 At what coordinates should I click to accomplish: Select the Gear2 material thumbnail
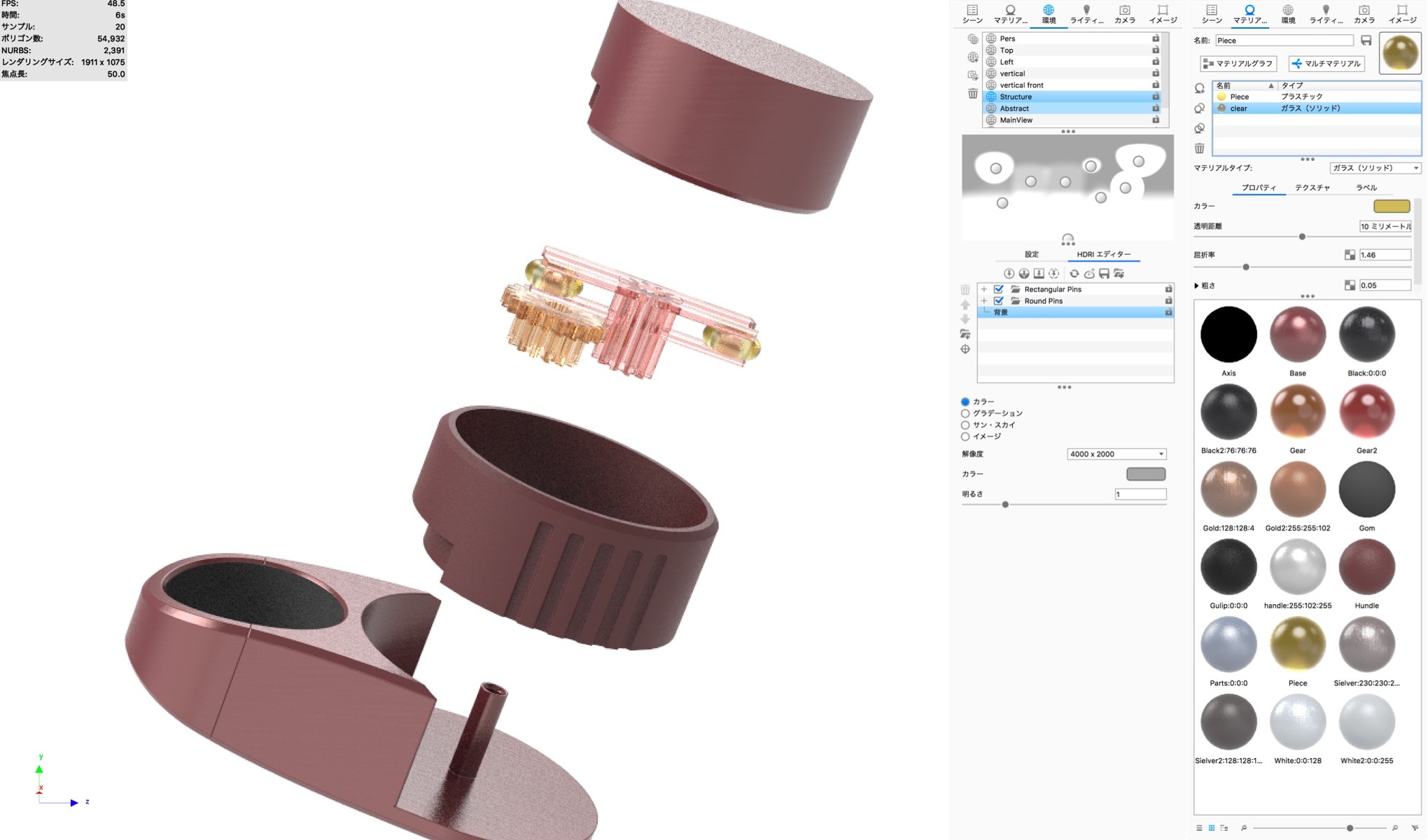[x=1366, y=413]
